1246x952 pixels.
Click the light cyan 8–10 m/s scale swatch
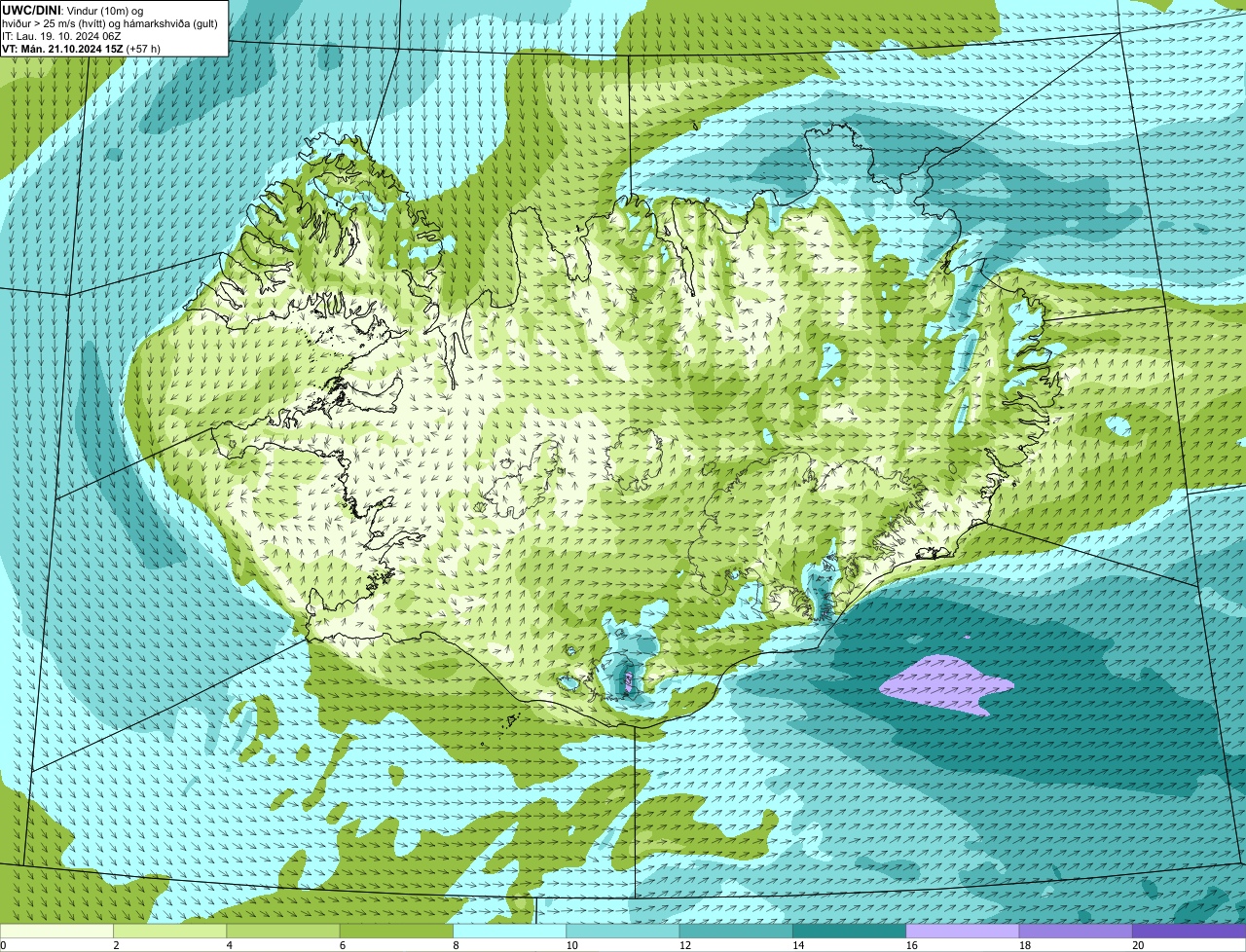[509, 931]
